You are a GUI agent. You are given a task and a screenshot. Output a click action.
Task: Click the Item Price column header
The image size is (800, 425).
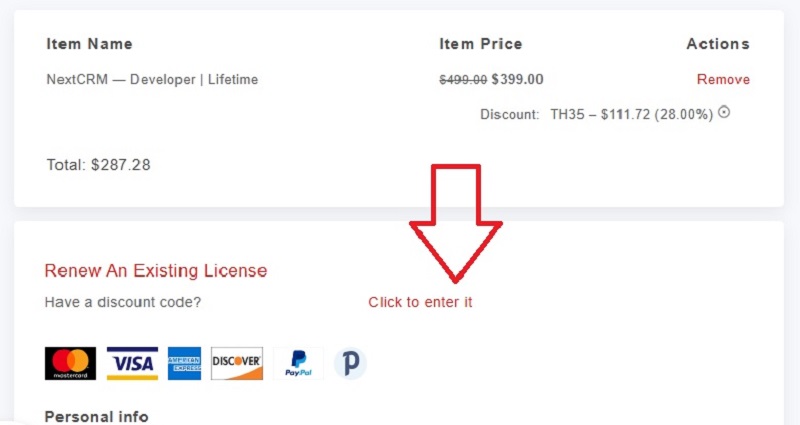pos(481,44)
